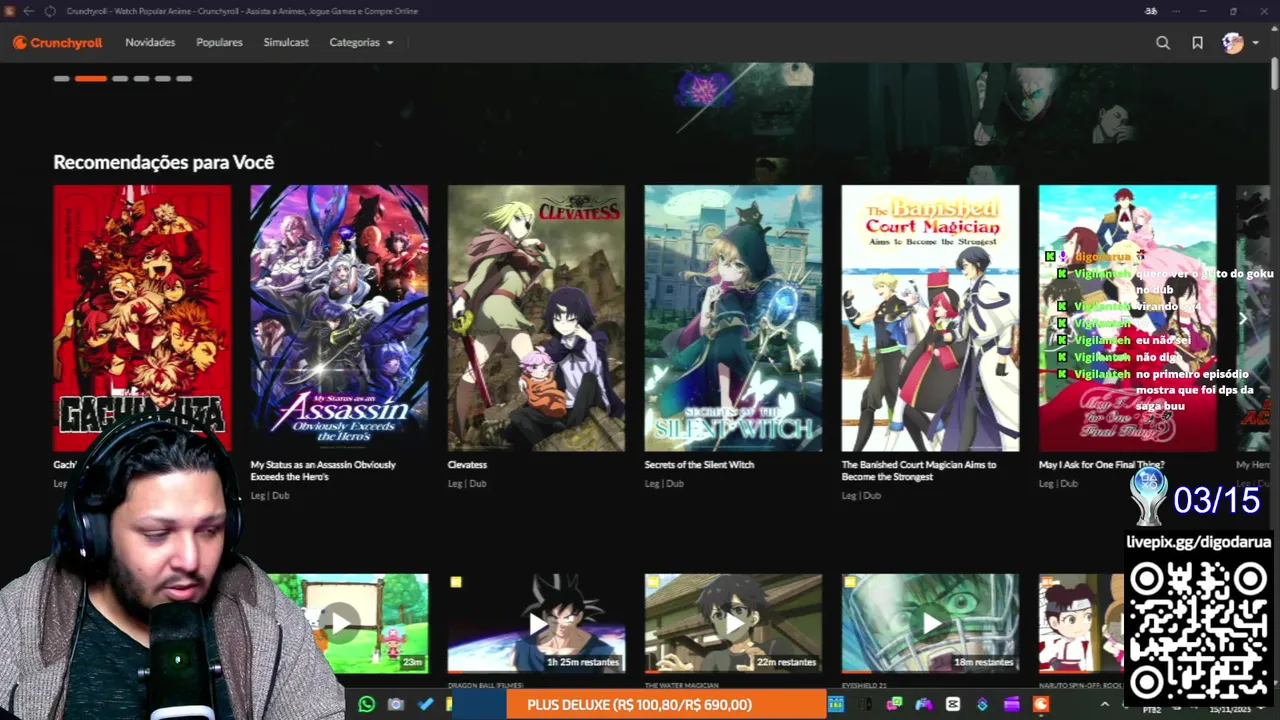This screenshot has width=1280, height=720.
Task: Click the page vertical scrollbar thumb
Action: coord(1274,76)
